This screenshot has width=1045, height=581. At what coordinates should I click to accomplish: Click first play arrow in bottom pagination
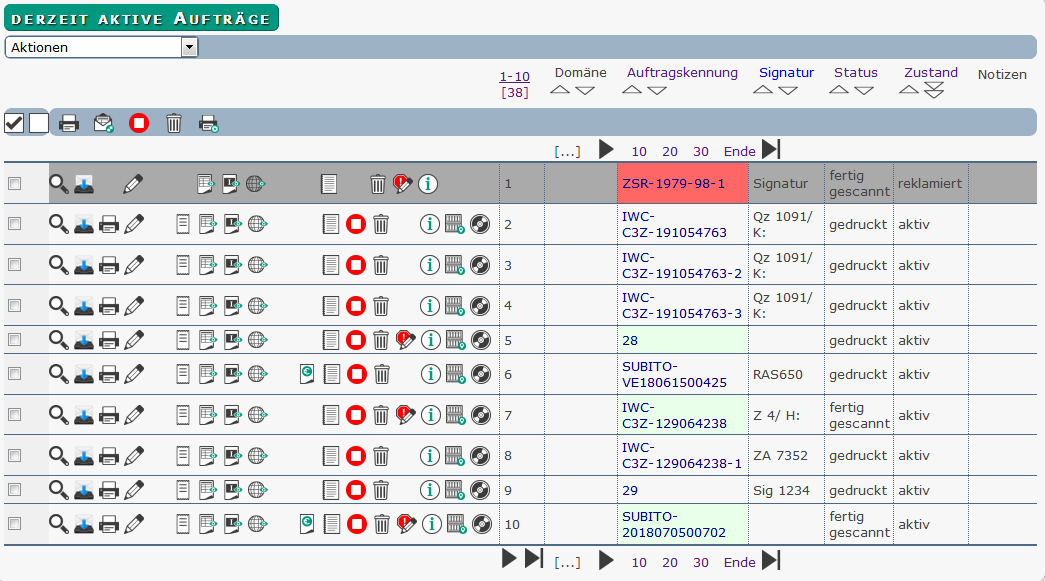pos(509,558)
